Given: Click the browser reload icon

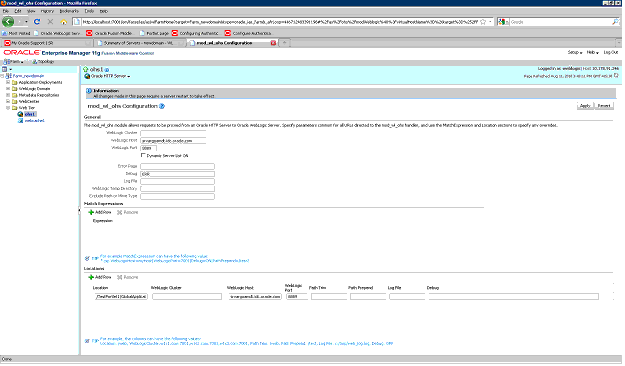Looking at the screenshot, I should pyautogui.click(x=37, y=22).
